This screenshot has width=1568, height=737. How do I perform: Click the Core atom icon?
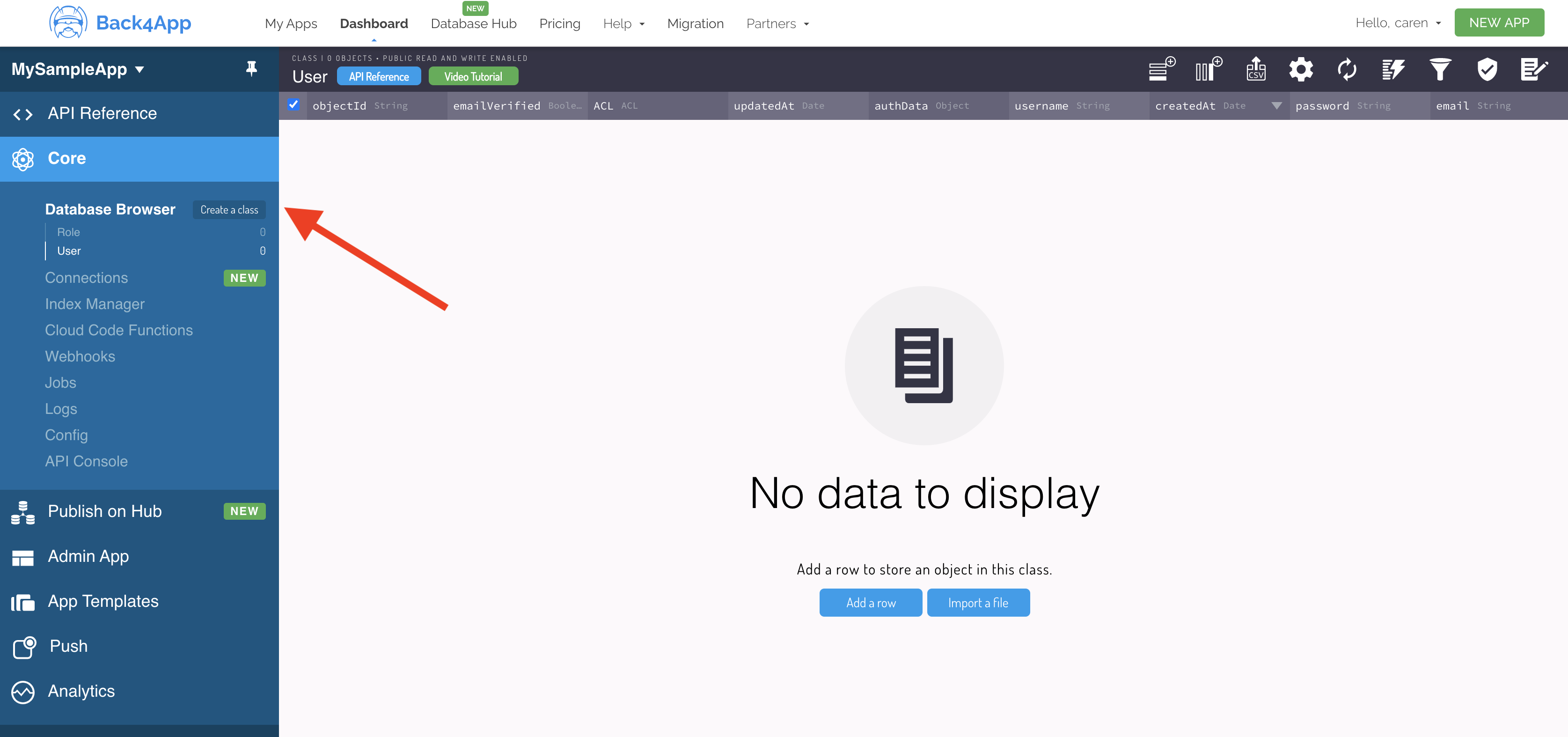(x=23, y=159)
